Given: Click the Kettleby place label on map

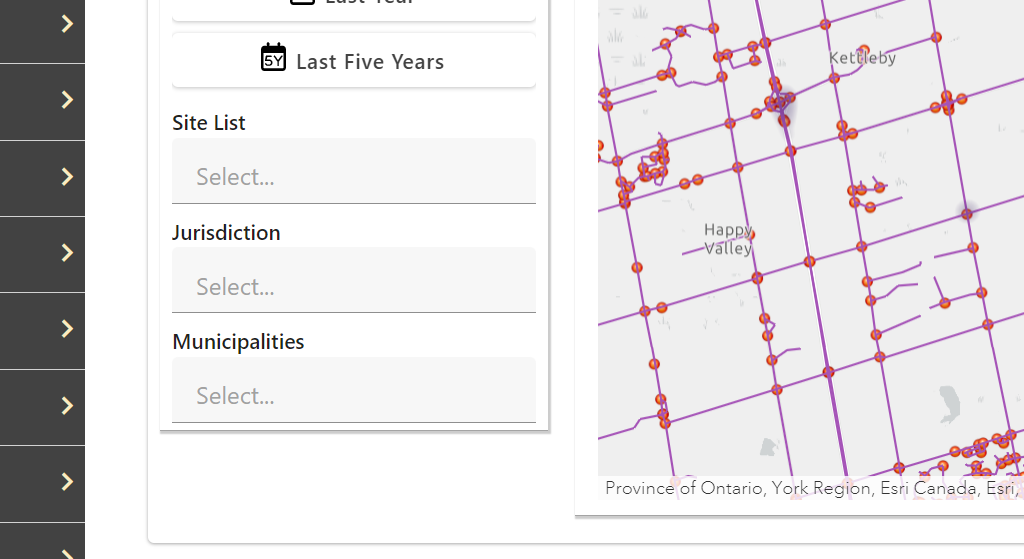Looking at the screenshot, I should [862, 58].
